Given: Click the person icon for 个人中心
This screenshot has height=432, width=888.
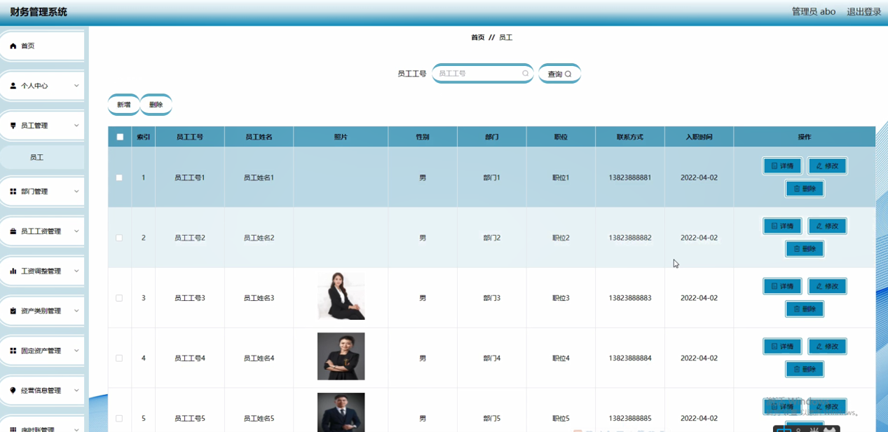Looking at the screenshot, I should [x=13, y=86].
